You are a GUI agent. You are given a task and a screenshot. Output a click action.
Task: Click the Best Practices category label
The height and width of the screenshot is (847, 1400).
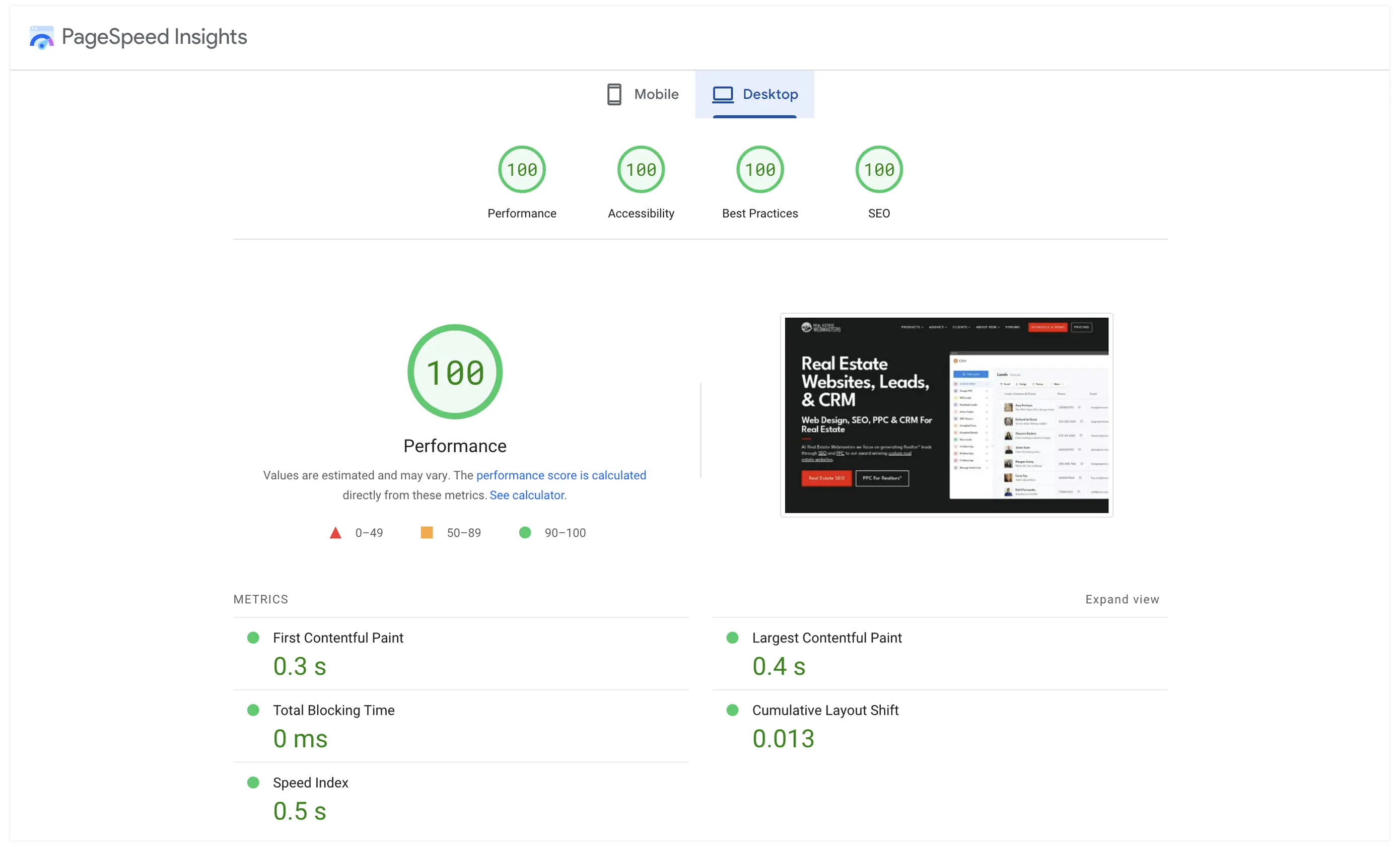759,213
